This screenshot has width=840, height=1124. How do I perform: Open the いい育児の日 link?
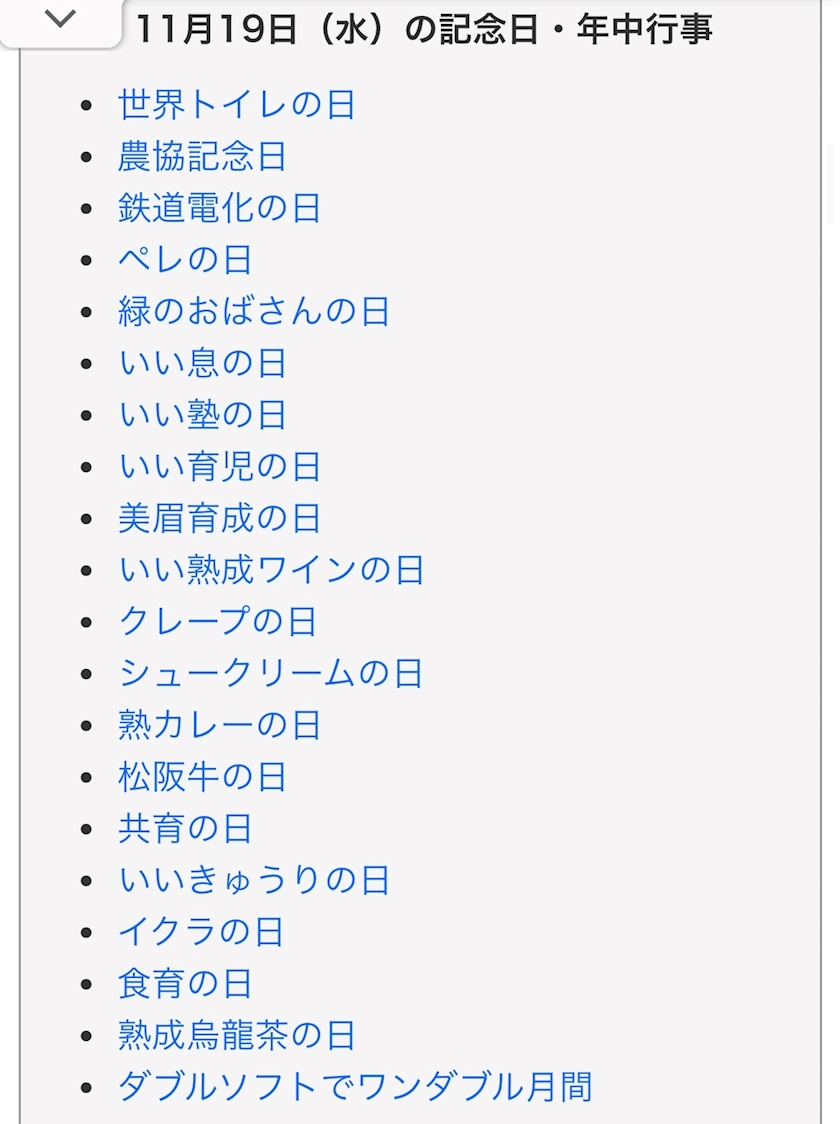(x=219, y=467)
